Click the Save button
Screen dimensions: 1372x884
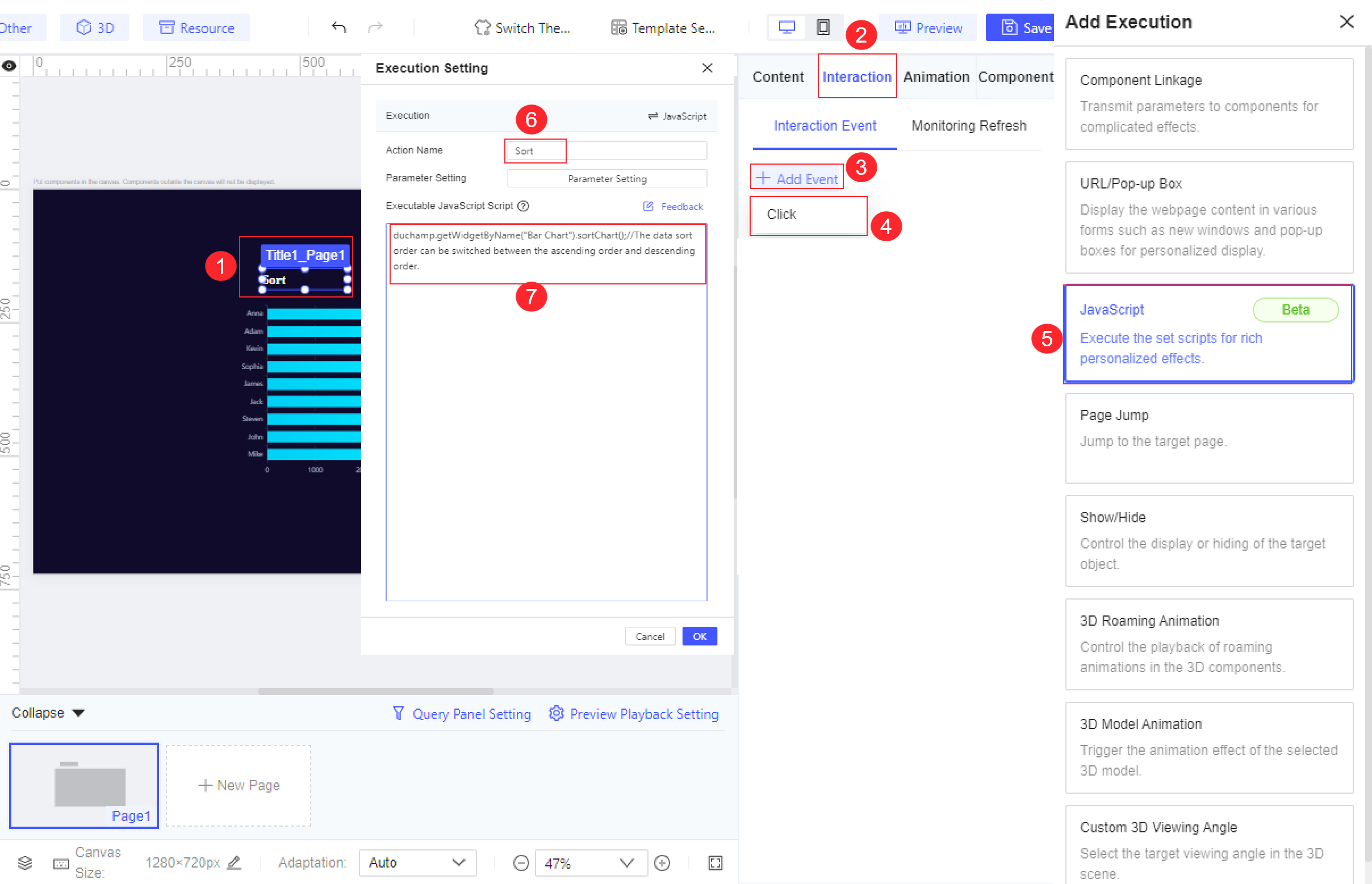click(x=1020, y=28)
